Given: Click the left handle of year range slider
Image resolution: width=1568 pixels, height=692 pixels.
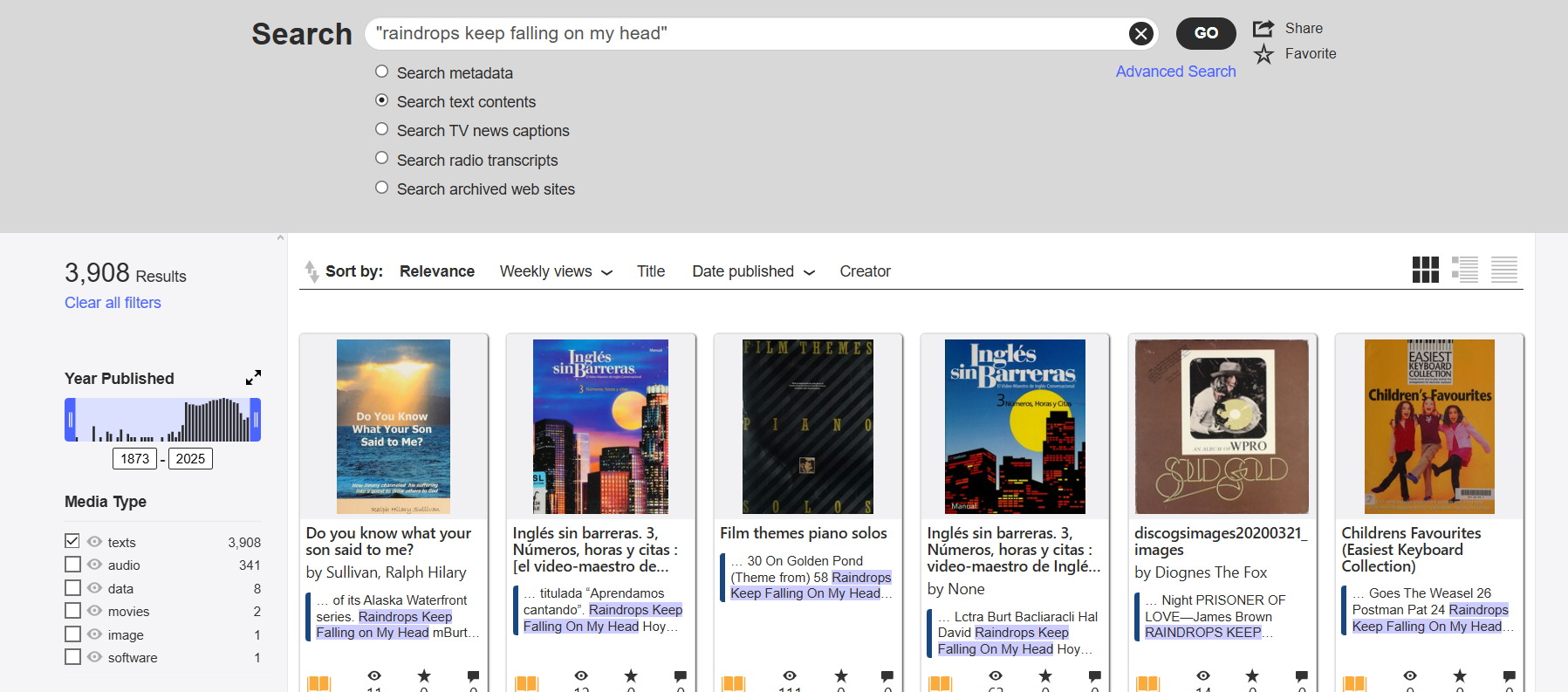Looking at the screenshot, I should pos(70,420).
